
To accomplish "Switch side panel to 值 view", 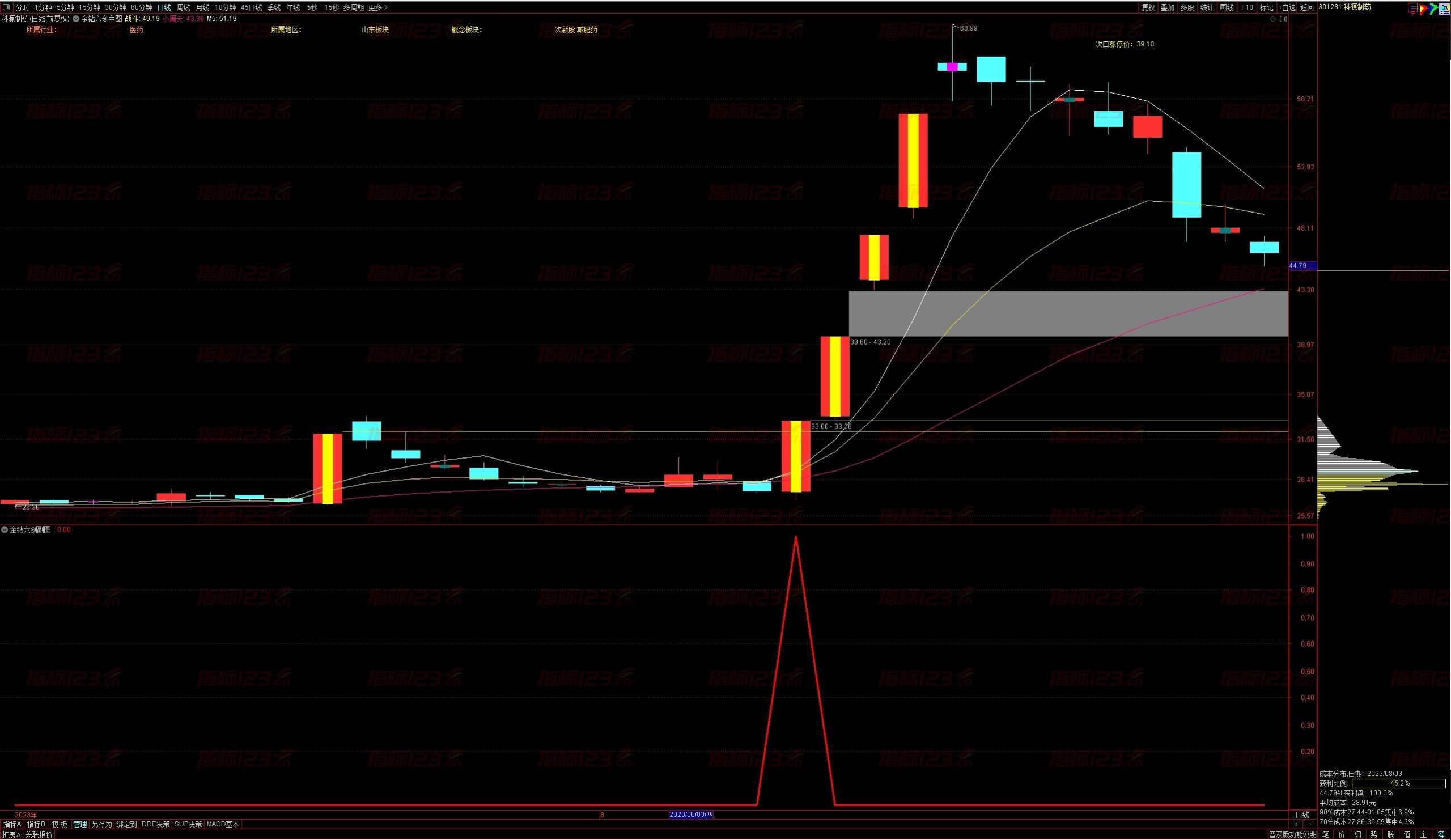I will click(x=1407, y=834).
